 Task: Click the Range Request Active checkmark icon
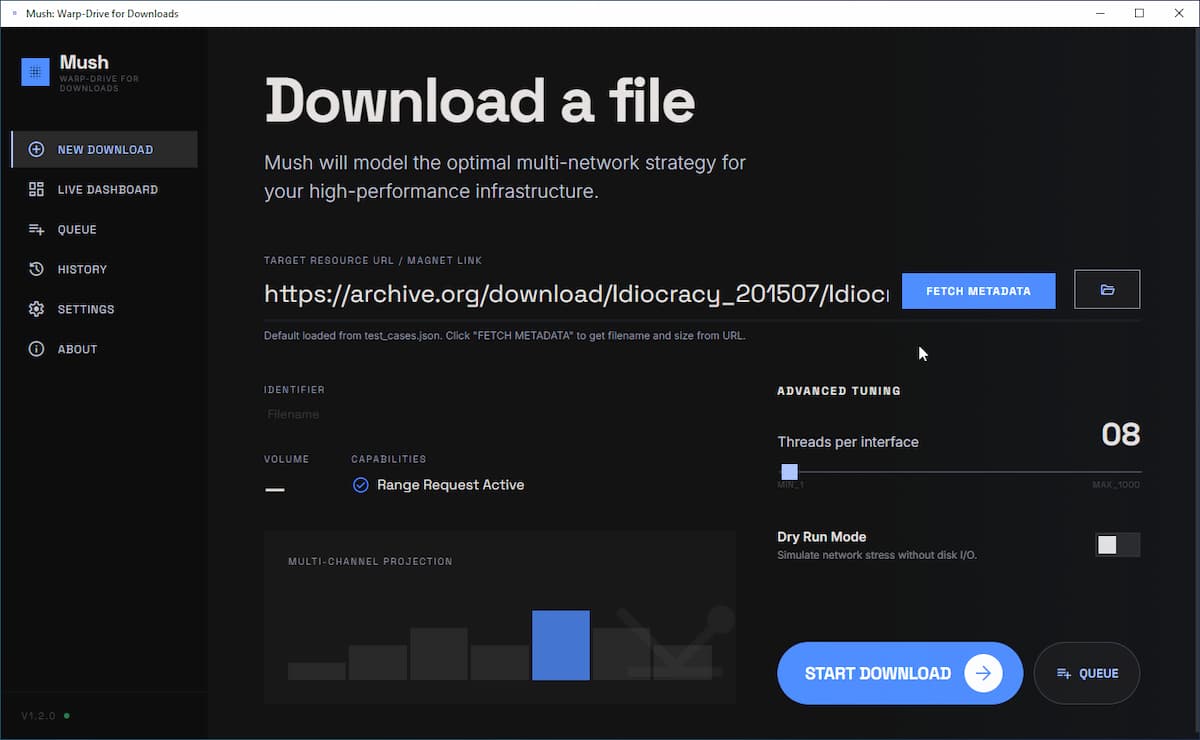[x=361, y=485]
